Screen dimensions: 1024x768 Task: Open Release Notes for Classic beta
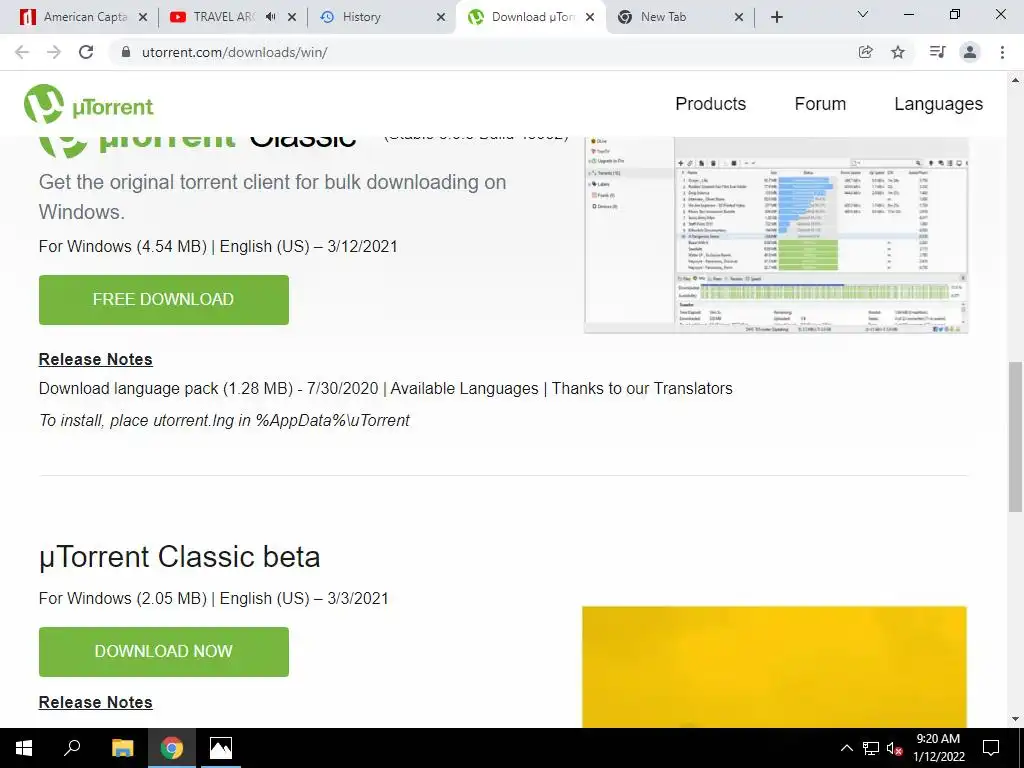(x=95, y=702)
